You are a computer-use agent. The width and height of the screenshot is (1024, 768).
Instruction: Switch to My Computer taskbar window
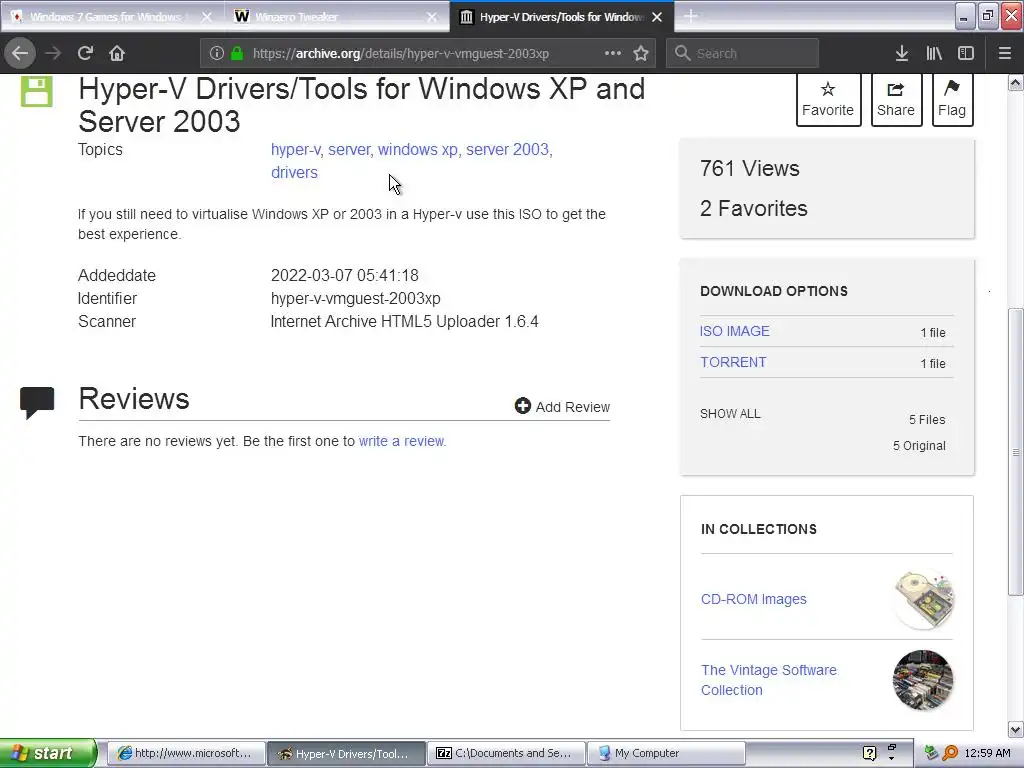pyautogui.click(x=666, y=753)
